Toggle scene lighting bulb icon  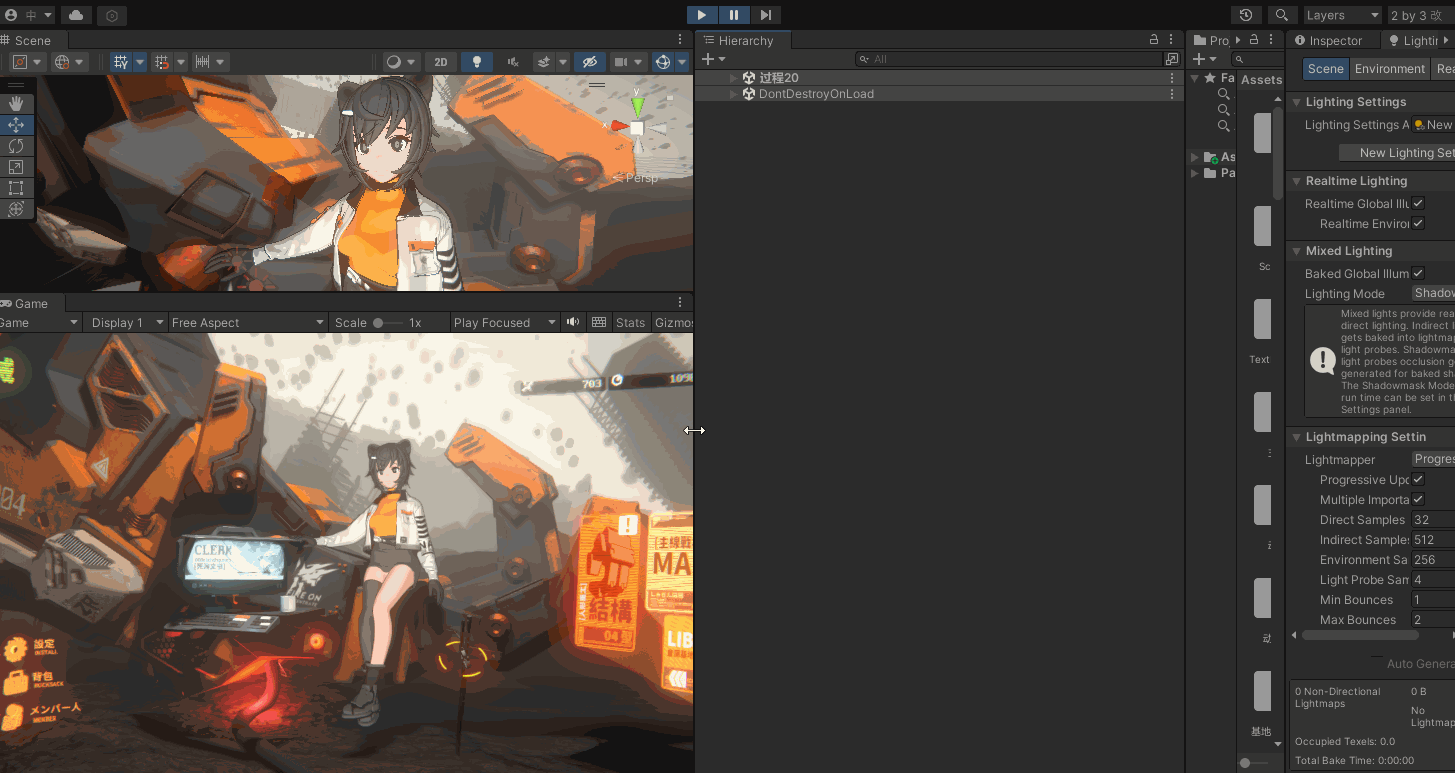[477, 62]
